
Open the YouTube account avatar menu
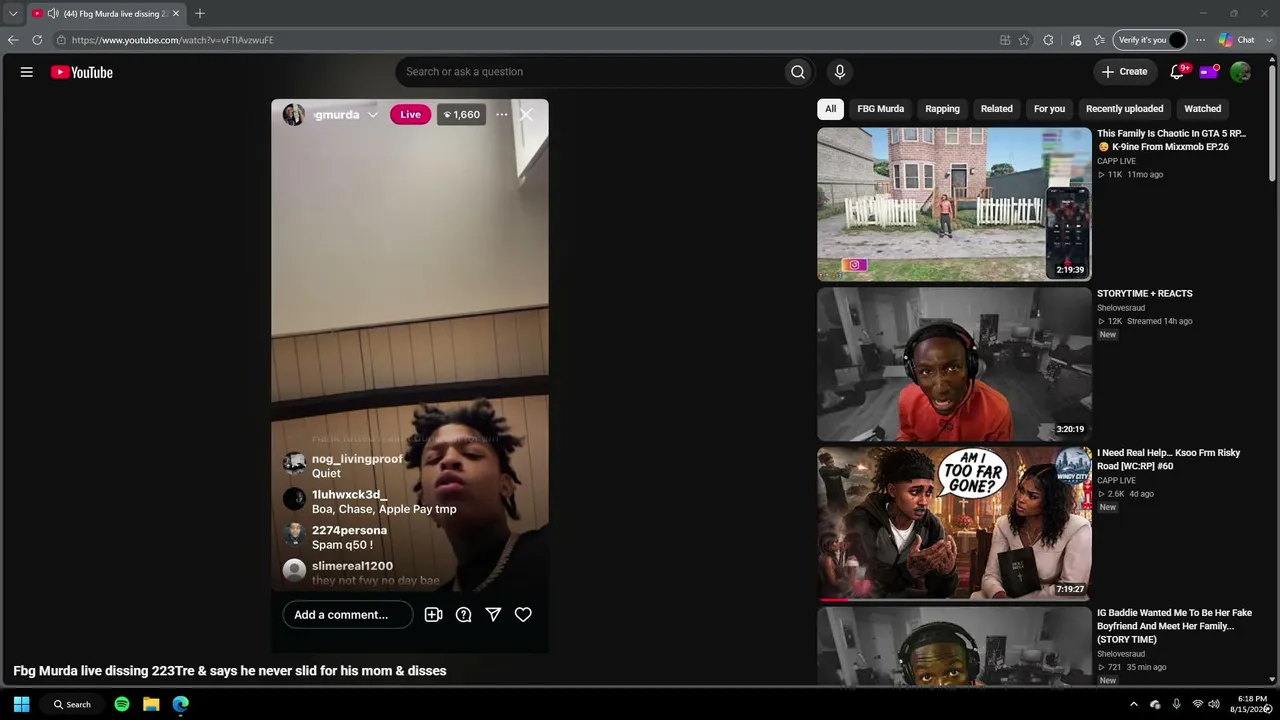coord(1241,72)
